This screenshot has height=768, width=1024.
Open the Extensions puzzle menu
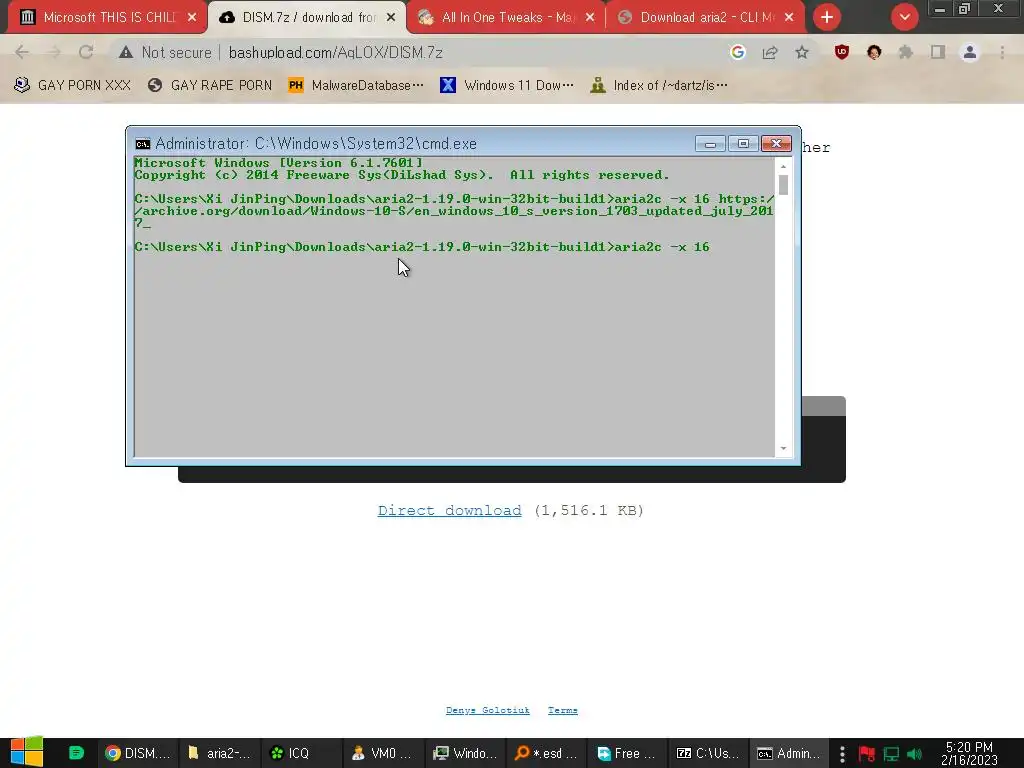[906, 52]
